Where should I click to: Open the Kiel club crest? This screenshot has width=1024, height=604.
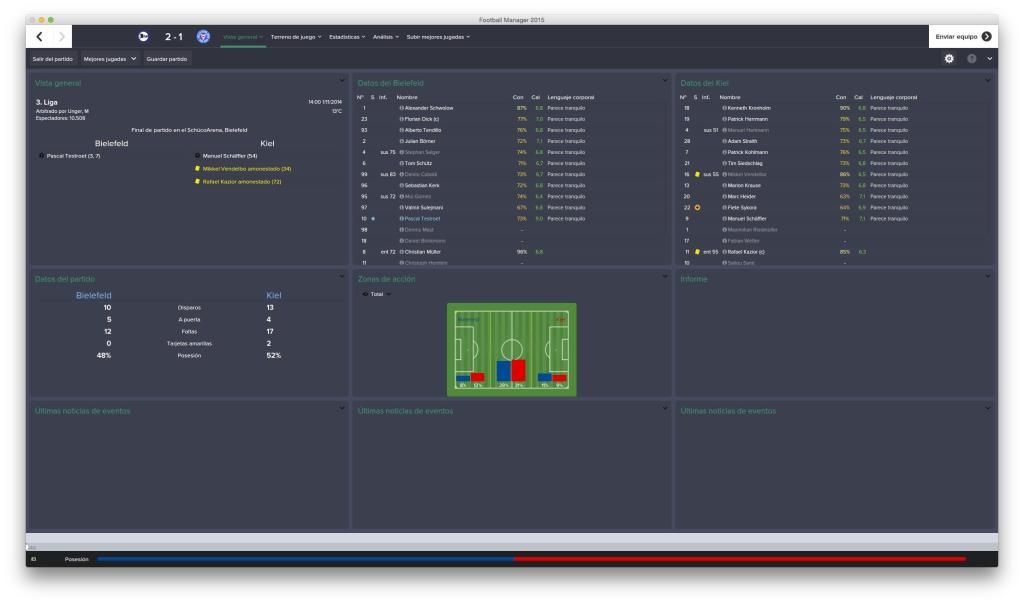pos(203,37)
